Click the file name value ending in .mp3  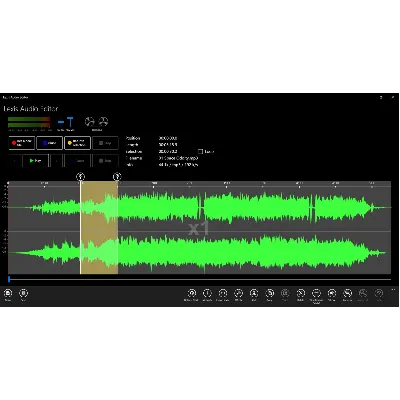(x=178, y=158)
